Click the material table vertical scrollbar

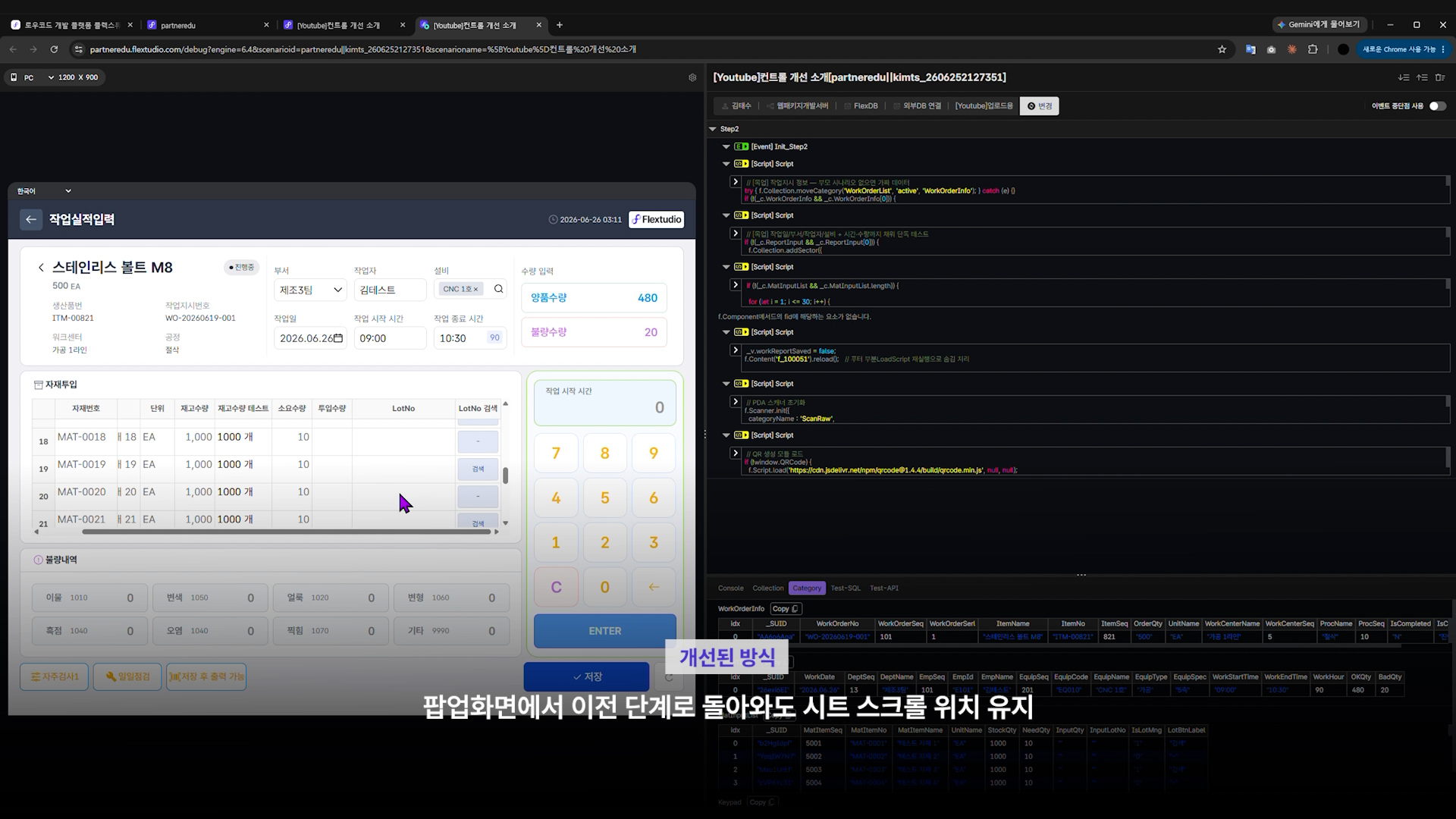pyautogui.click(x=506, y=475)
